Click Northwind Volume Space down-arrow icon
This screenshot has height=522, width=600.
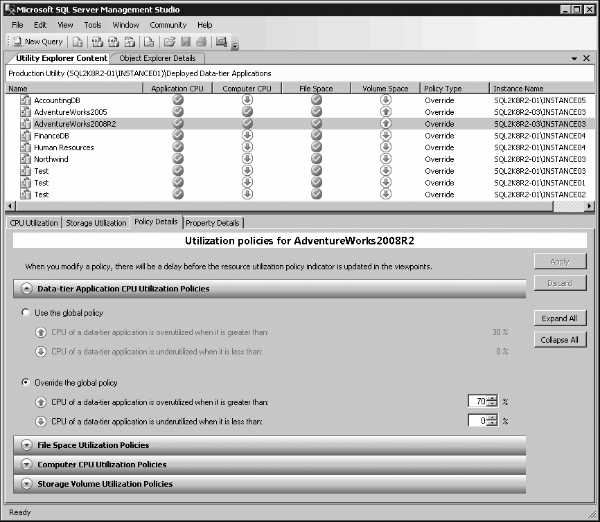point(386,159)
